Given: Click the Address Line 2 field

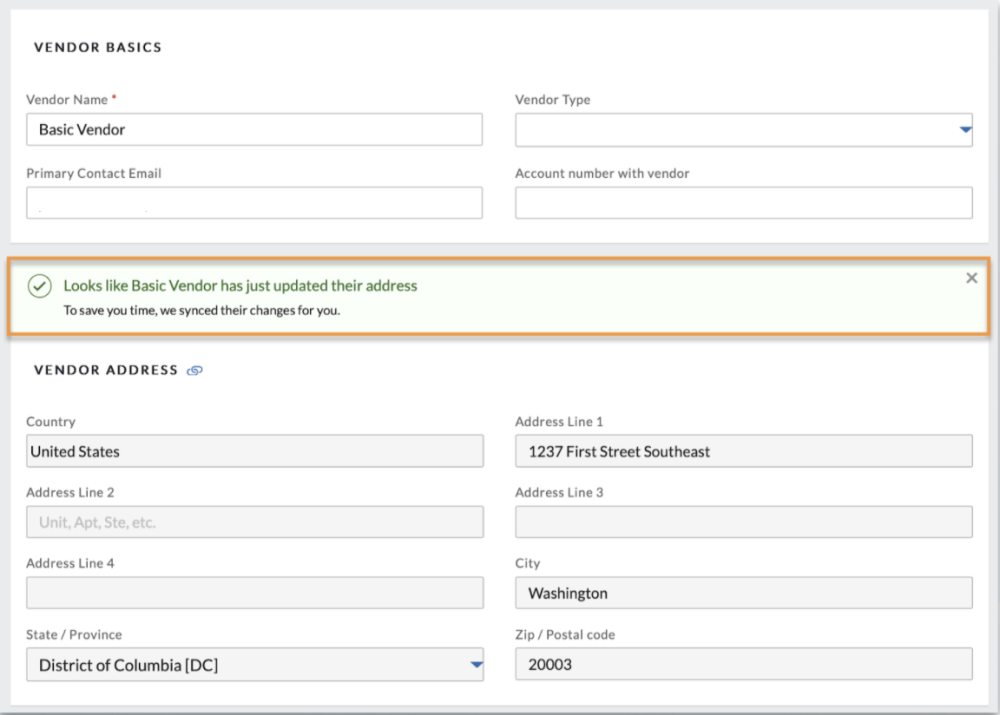Looking at the screenshot, I should click(254, 522).
